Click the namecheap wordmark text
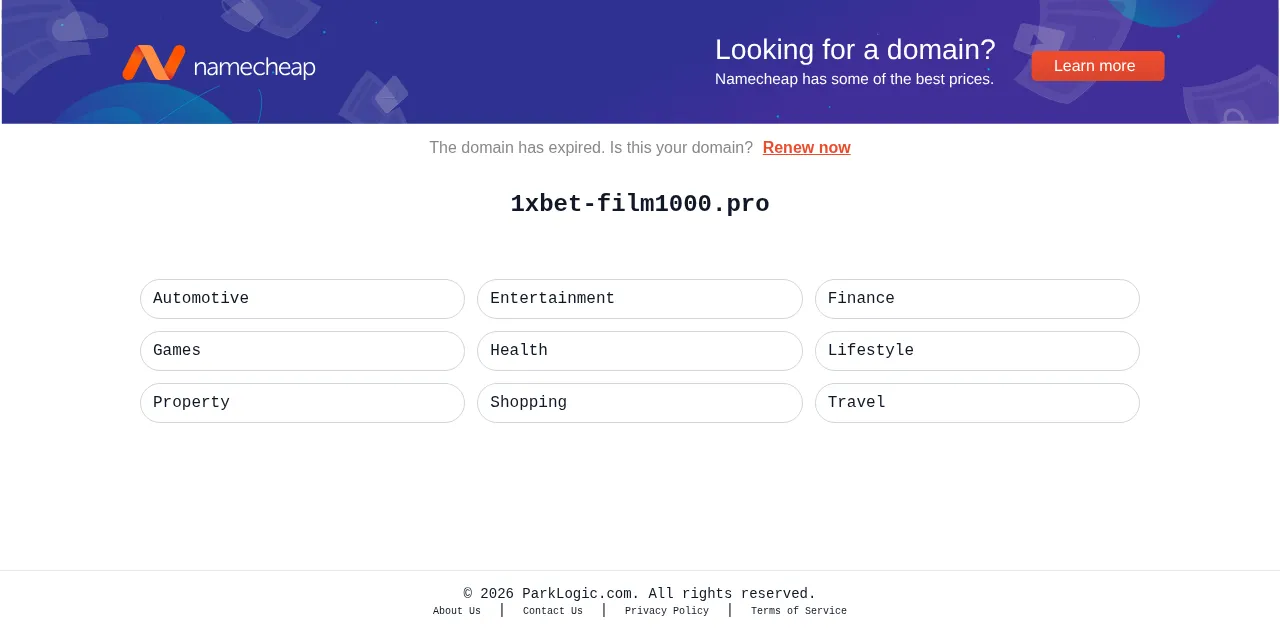The width and height of the screenshot is (1280, 633). point(254,68)
